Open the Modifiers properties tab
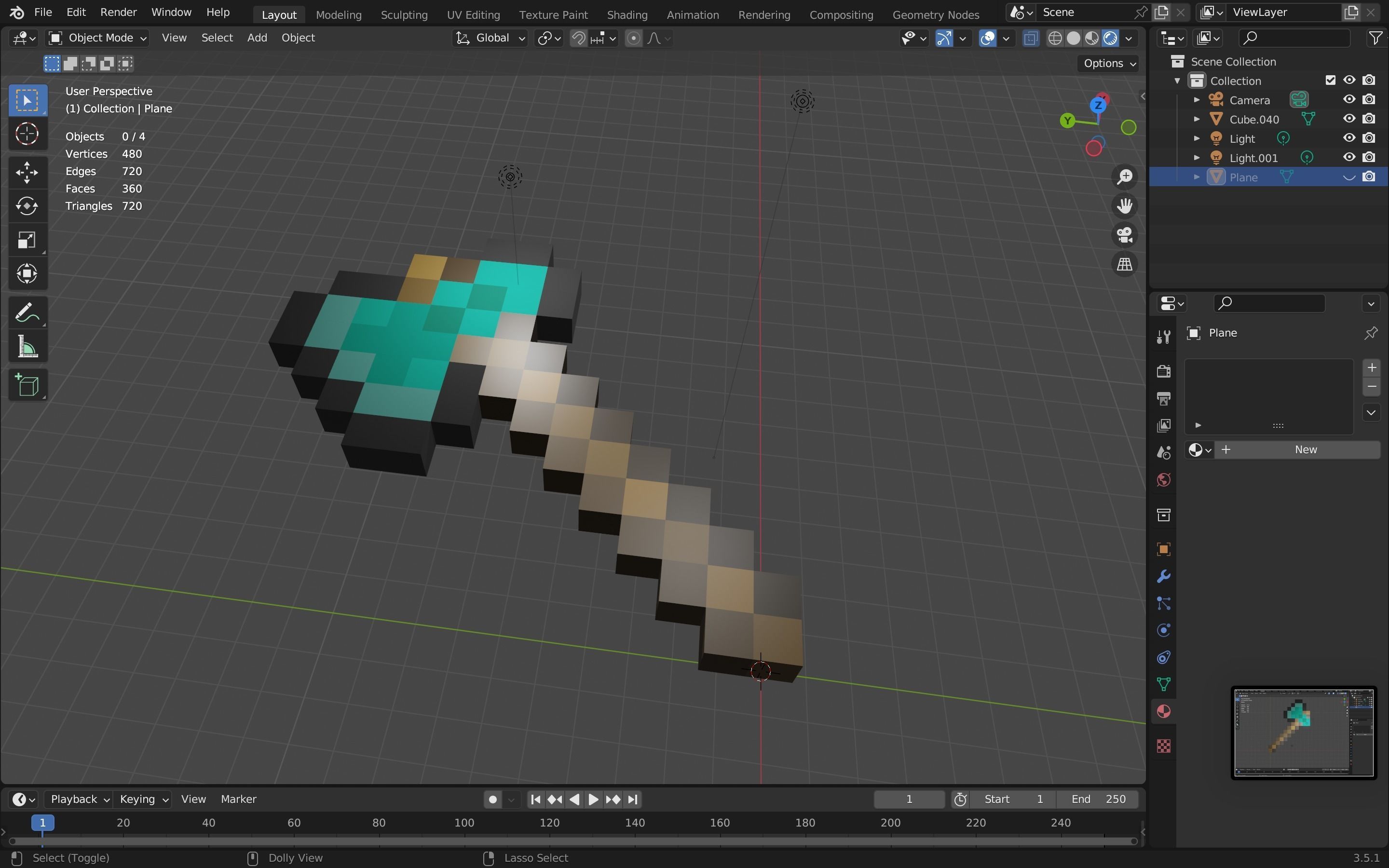 coord(1163,576)
